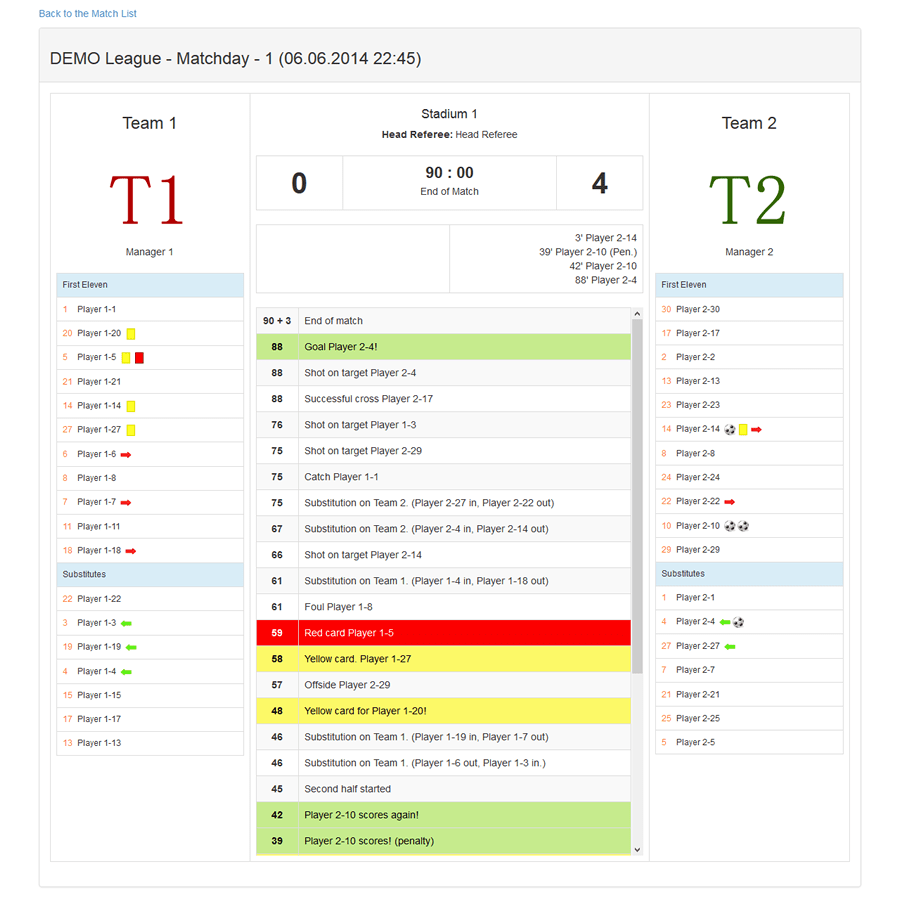Select Player 2-10 scores again! event

point(444,814)
